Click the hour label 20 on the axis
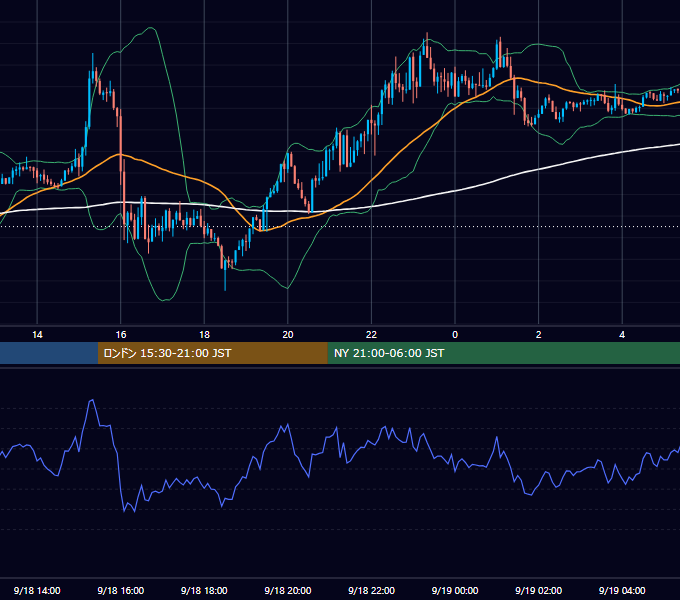The height and width of the screenshot is (600, 680). tap(288, 335)
